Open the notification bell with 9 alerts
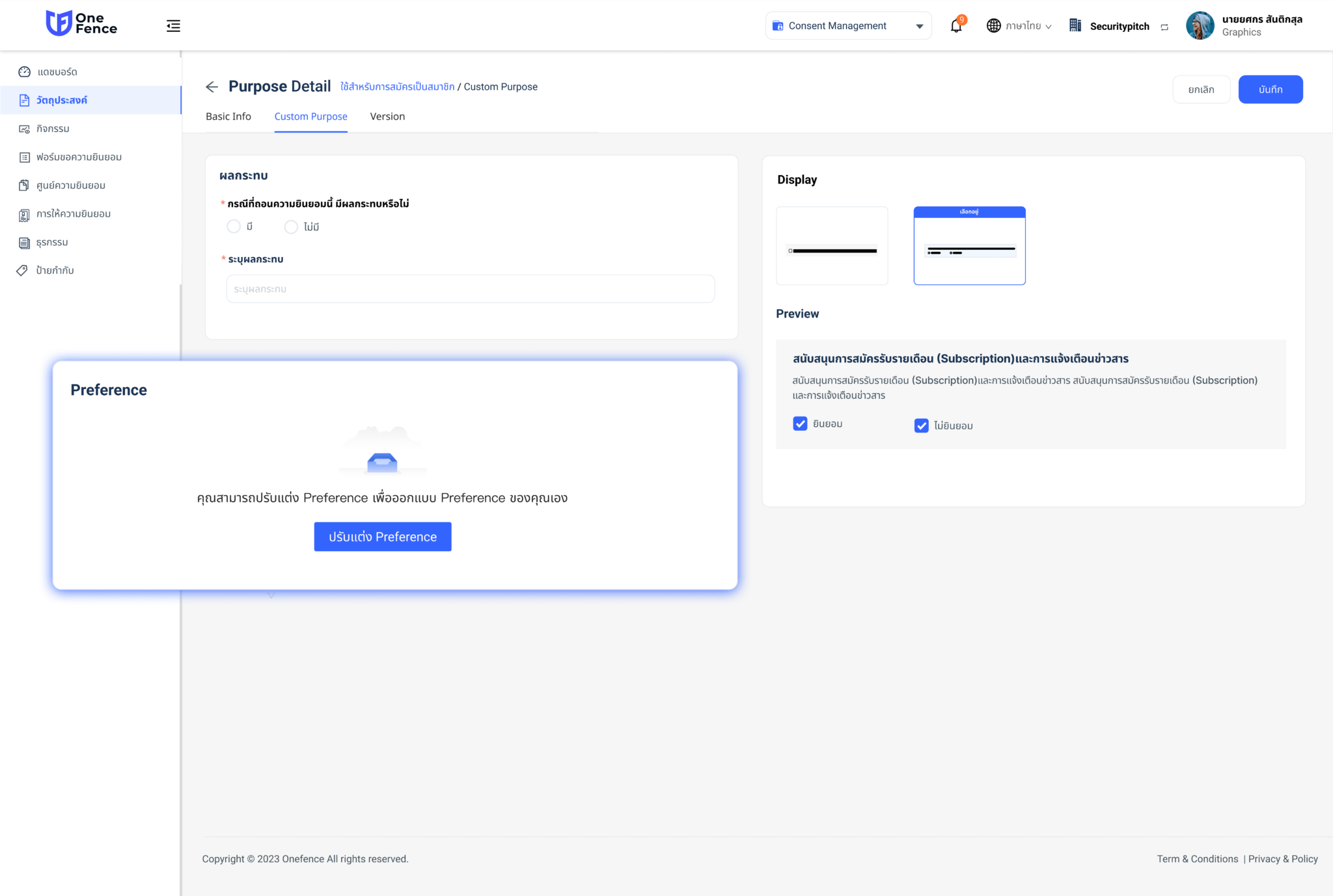The width and height of the screenshot is (1333, 896). [955, 25]
